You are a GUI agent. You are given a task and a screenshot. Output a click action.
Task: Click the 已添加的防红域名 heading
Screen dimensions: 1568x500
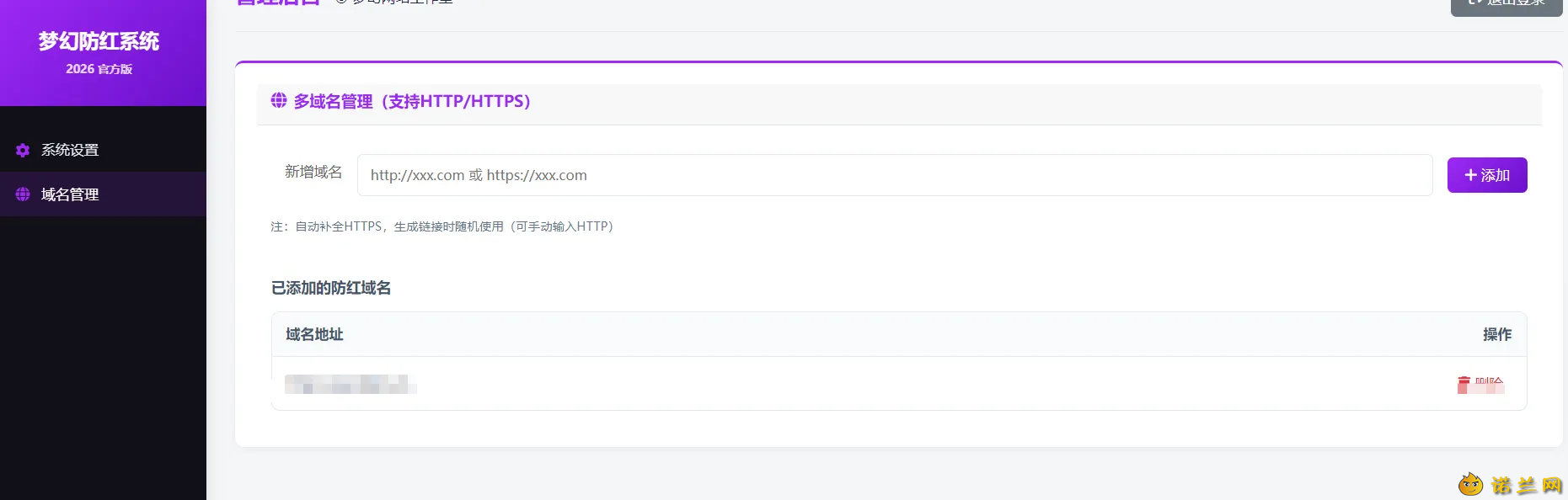[x=331, y=288]
